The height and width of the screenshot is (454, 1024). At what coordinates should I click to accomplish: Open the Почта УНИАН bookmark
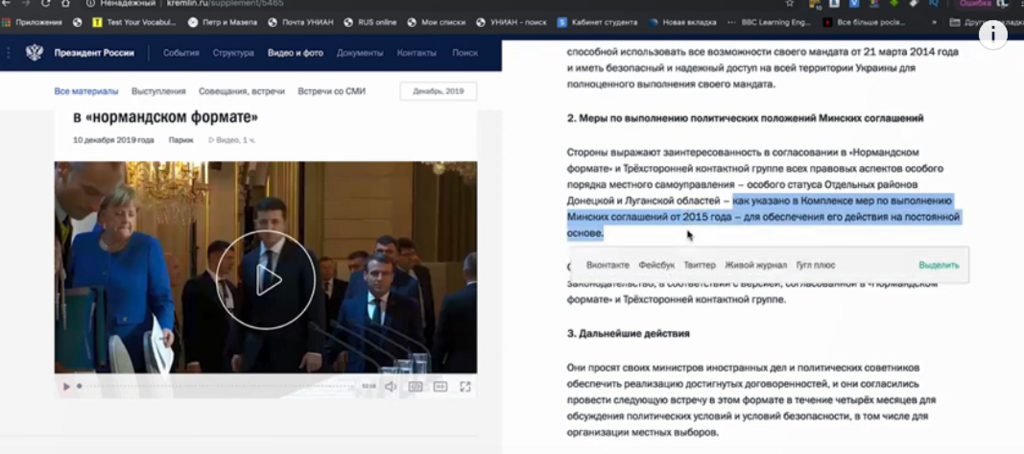pos(300,22)
